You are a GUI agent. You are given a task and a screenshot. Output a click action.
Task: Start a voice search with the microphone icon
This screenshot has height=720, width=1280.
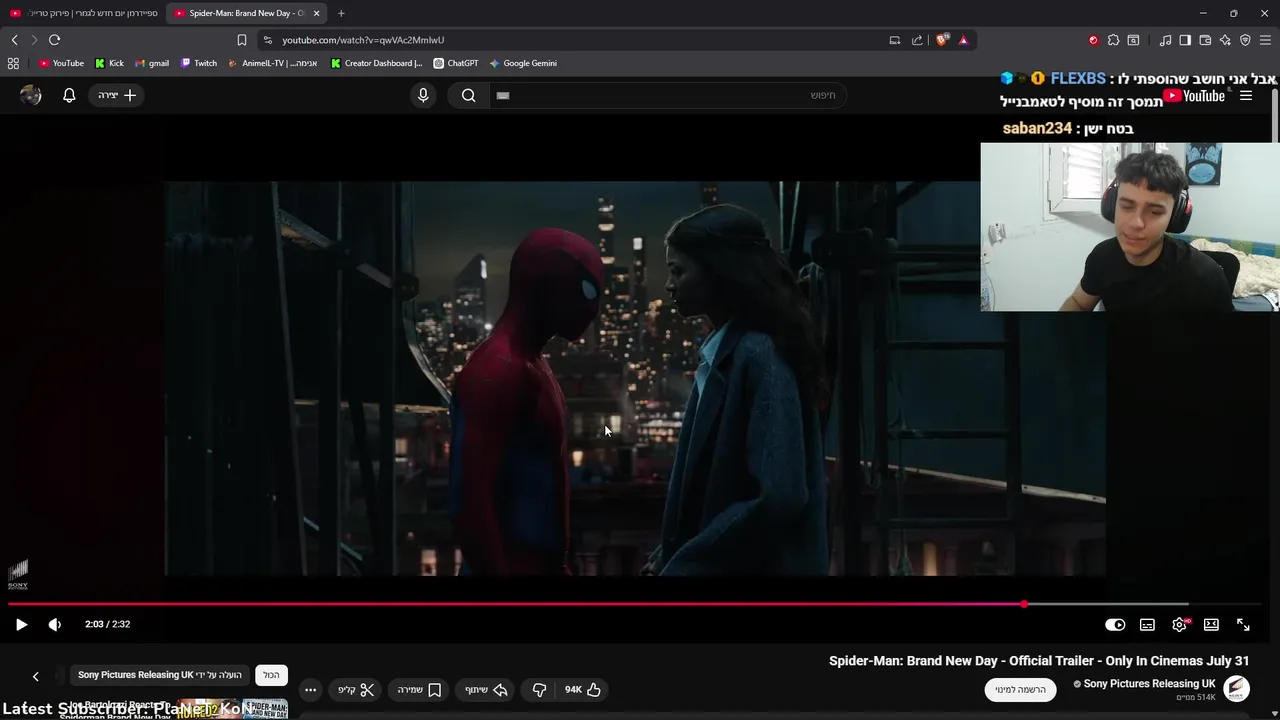pos(423,95)
